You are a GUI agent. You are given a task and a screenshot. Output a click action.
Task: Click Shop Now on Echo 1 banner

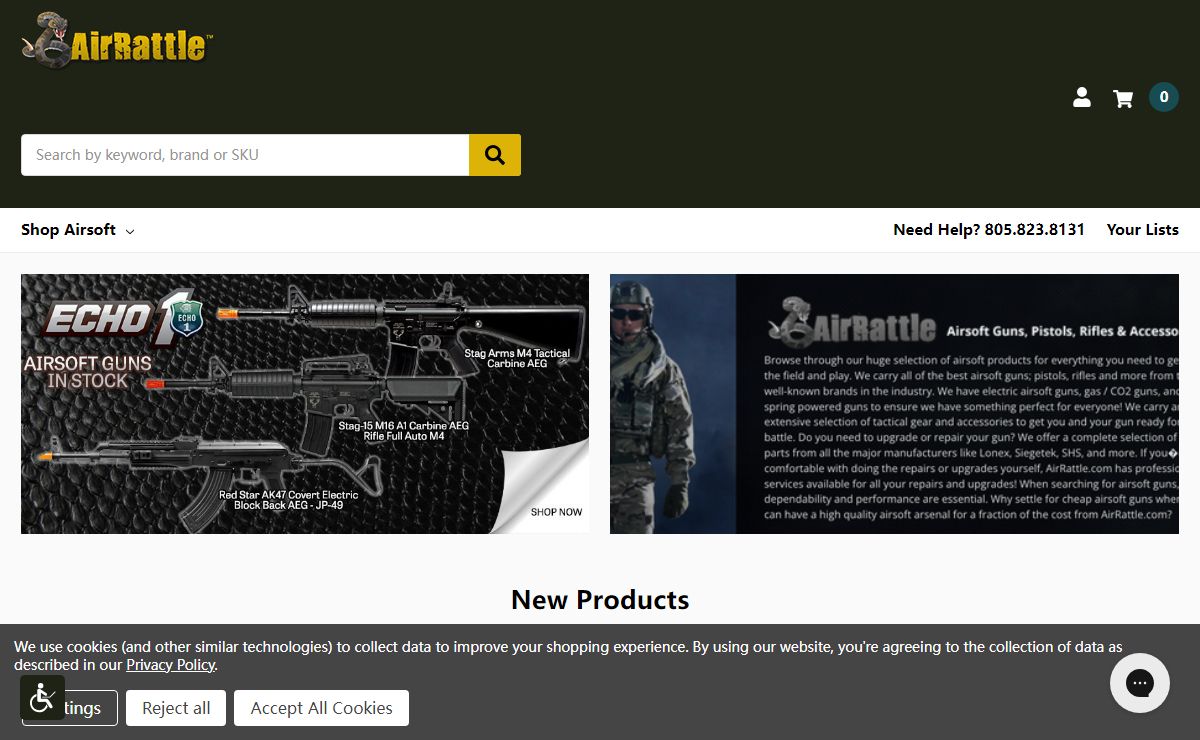coord(556,512)
